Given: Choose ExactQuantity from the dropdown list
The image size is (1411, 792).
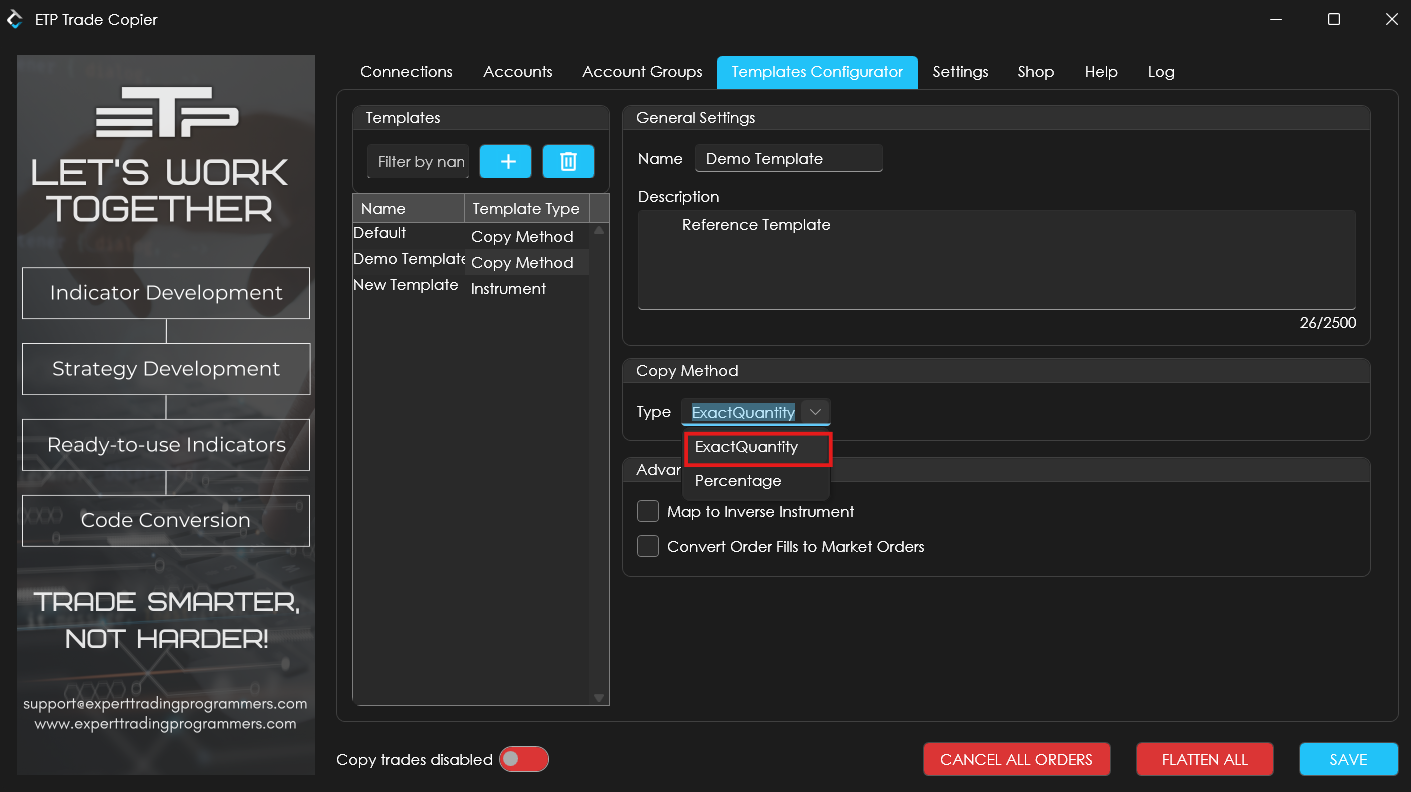Looking at the screenshot, I should [757, 447].
